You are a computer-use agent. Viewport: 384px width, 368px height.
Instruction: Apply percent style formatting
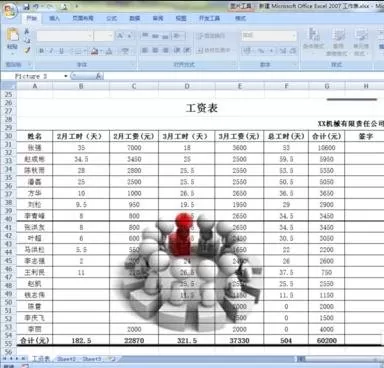click(261, 51)
